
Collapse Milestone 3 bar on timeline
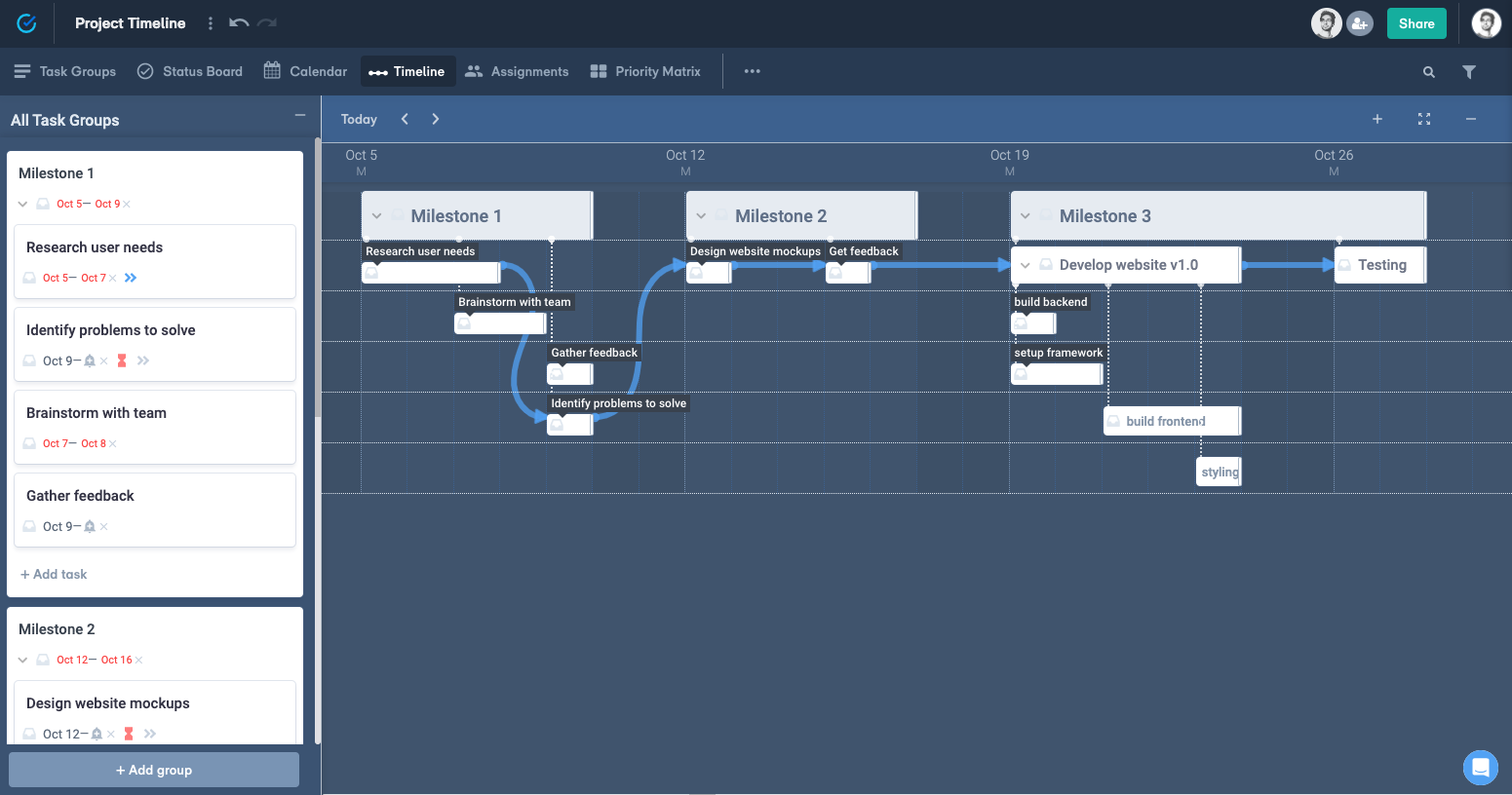1025,216
